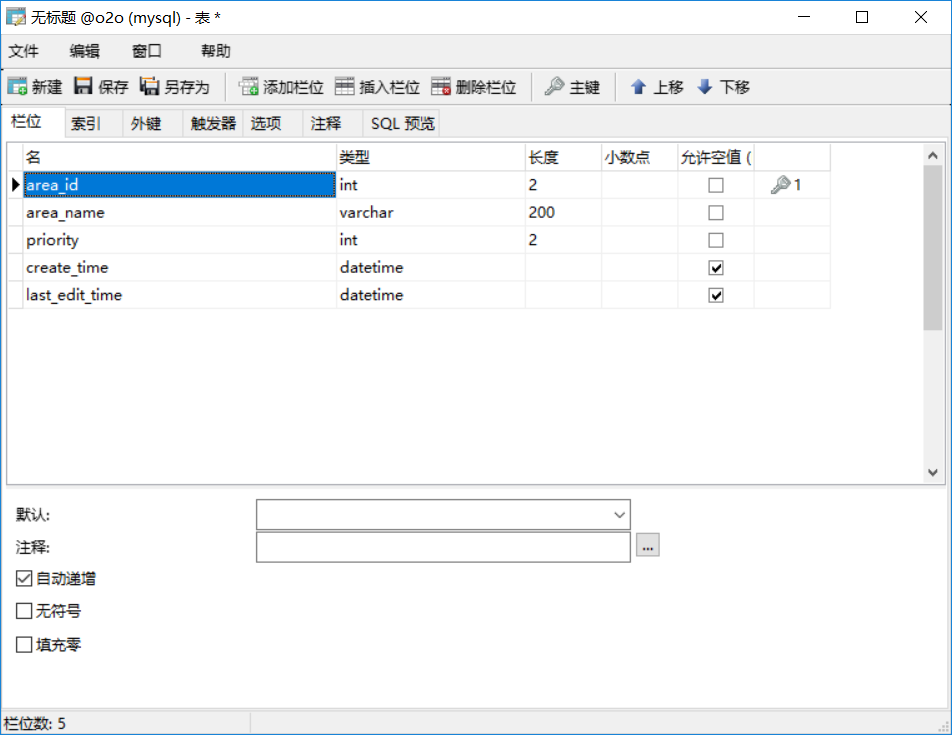This screenshot has width=952, height=735.
Task: Click datetime type cell of last_edit_time
Action: point(431,295)
